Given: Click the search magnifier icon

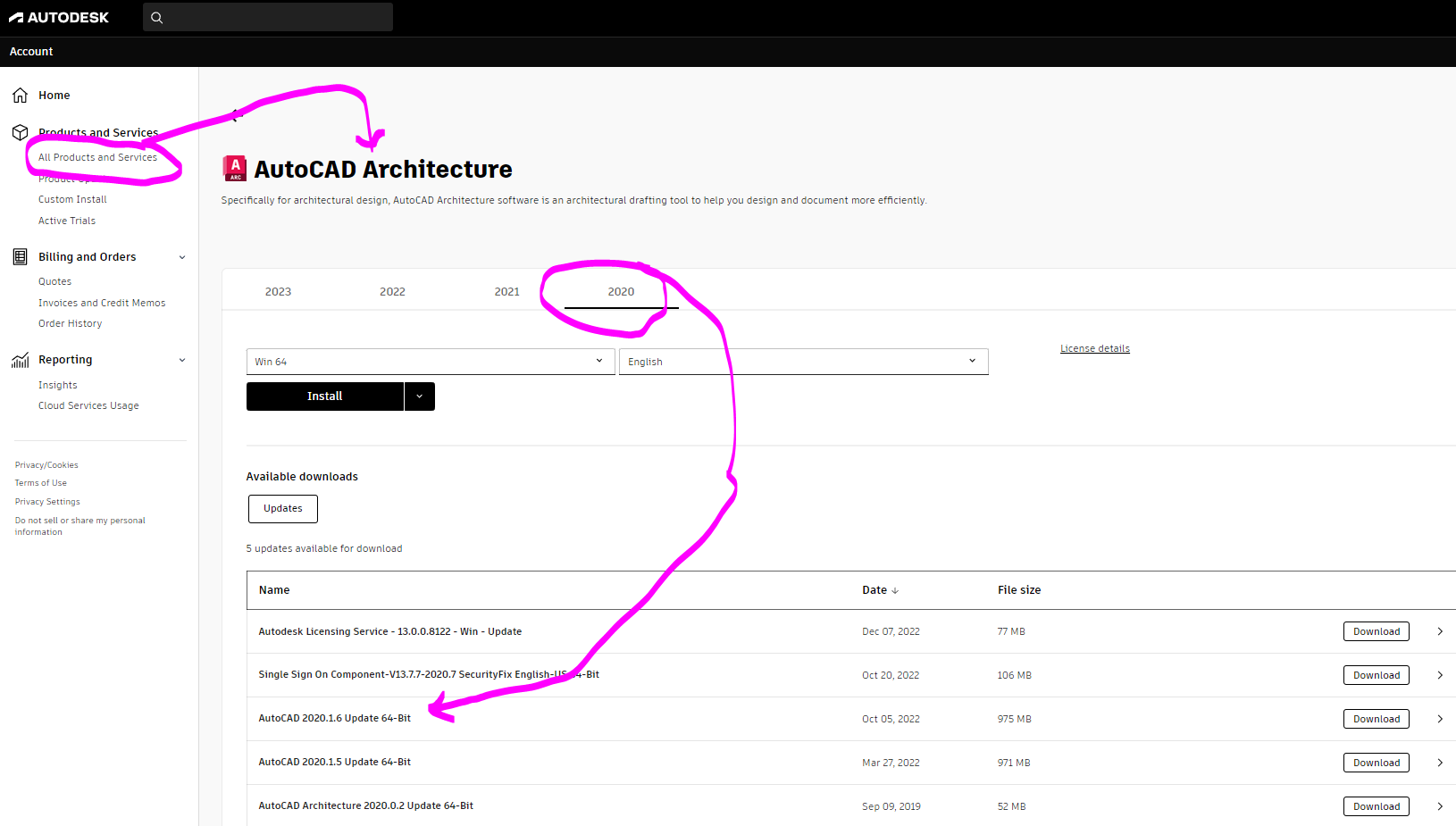Looking at the screenshot, I should (x=156, y=17).
